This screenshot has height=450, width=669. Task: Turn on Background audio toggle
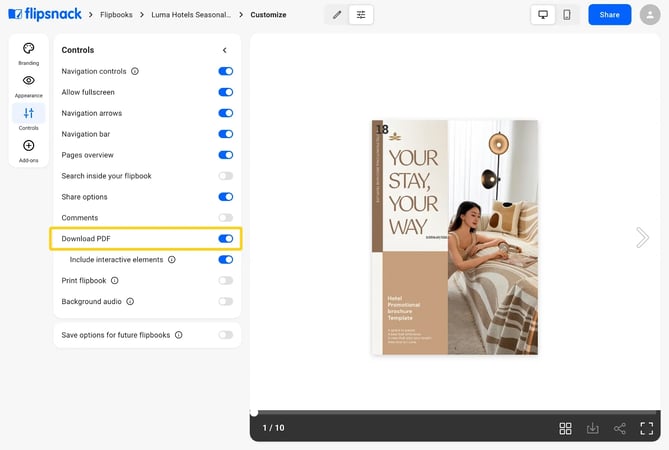[x=226, y=301]
